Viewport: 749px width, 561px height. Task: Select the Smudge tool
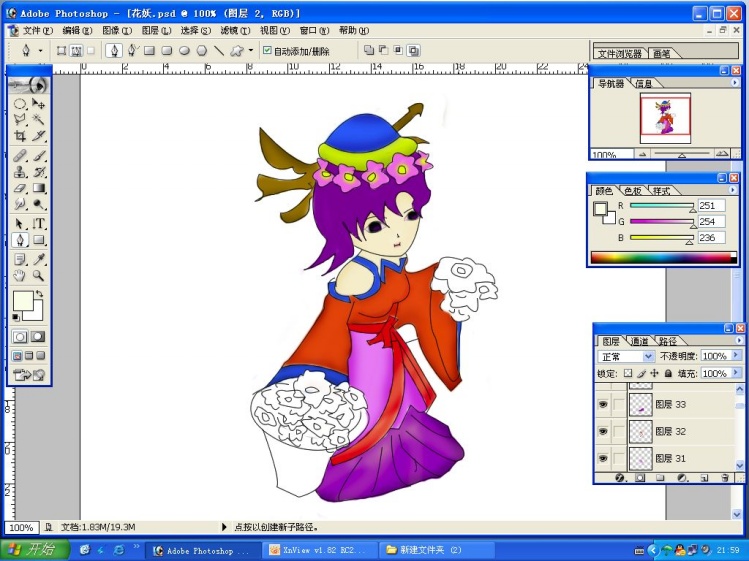pos(20,205)
